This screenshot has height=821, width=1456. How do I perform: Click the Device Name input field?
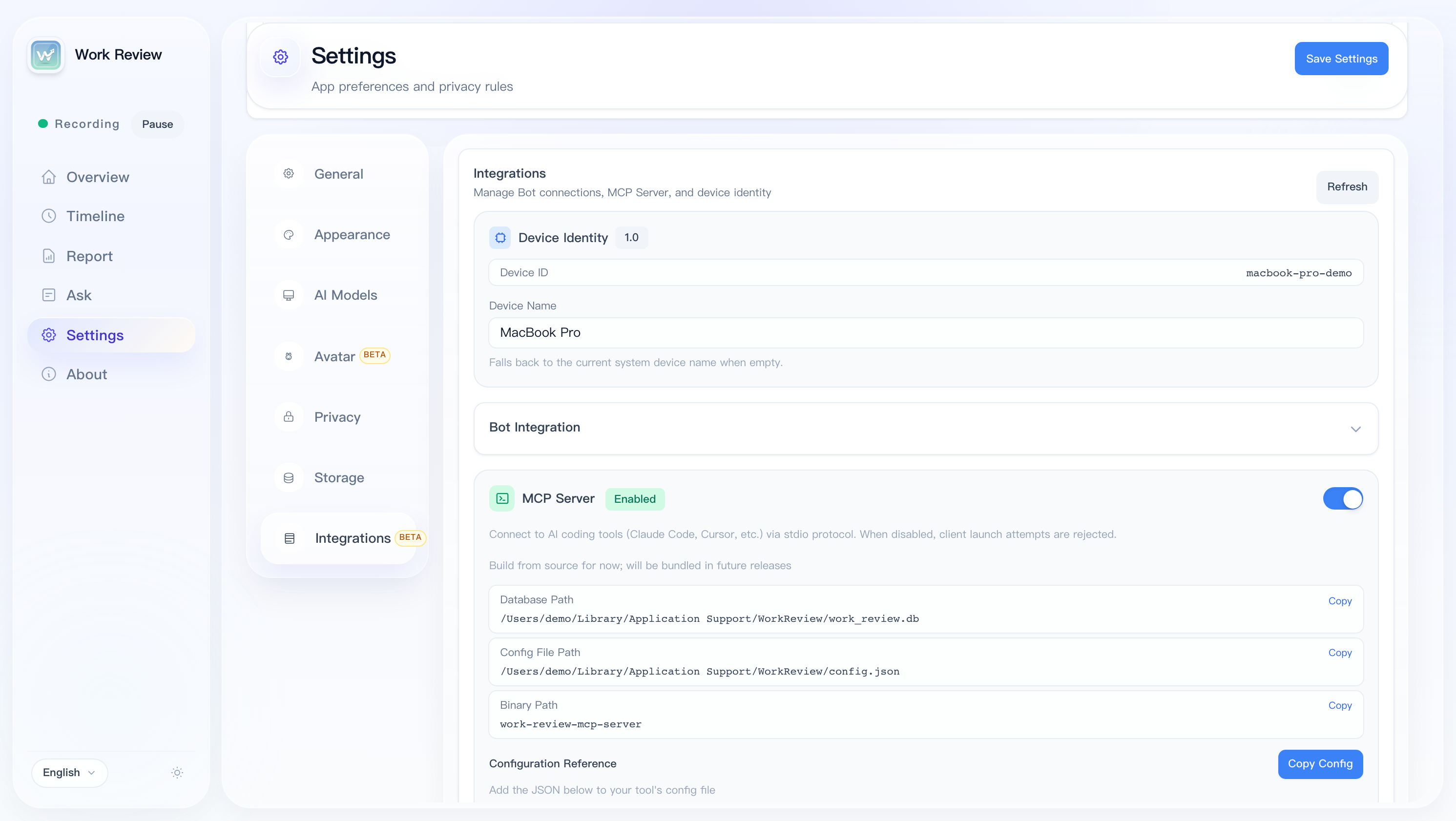pos(926,332)
